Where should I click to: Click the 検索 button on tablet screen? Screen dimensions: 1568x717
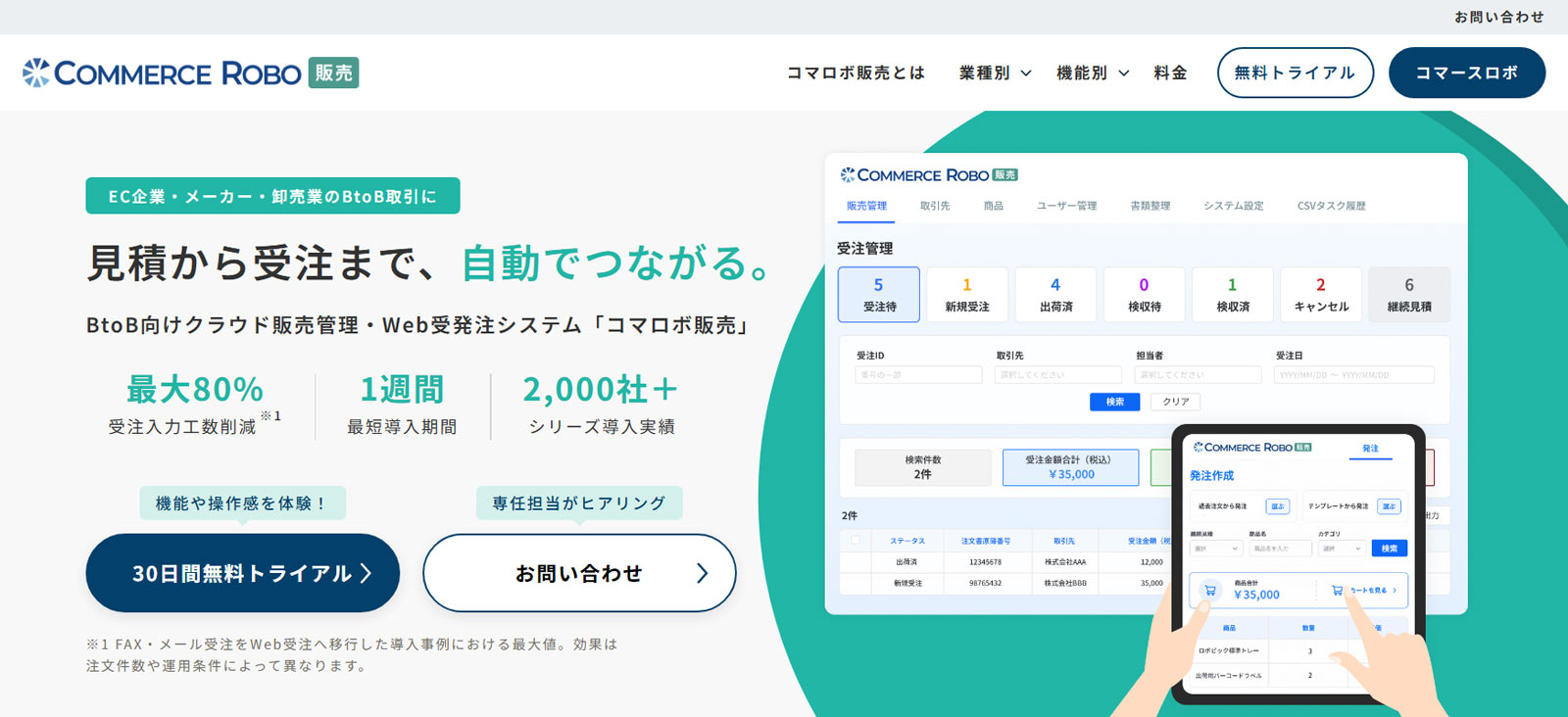click(x=1389, y=549)
